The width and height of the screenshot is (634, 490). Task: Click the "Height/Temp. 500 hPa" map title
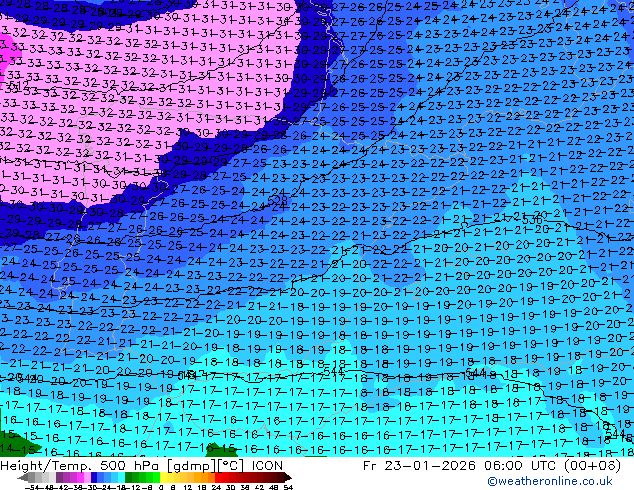point(80,466)
